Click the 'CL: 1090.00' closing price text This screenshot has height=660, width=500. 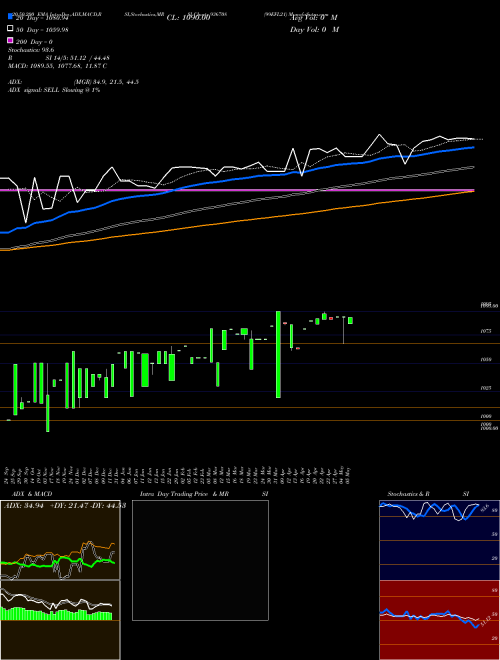pos(188,18)
